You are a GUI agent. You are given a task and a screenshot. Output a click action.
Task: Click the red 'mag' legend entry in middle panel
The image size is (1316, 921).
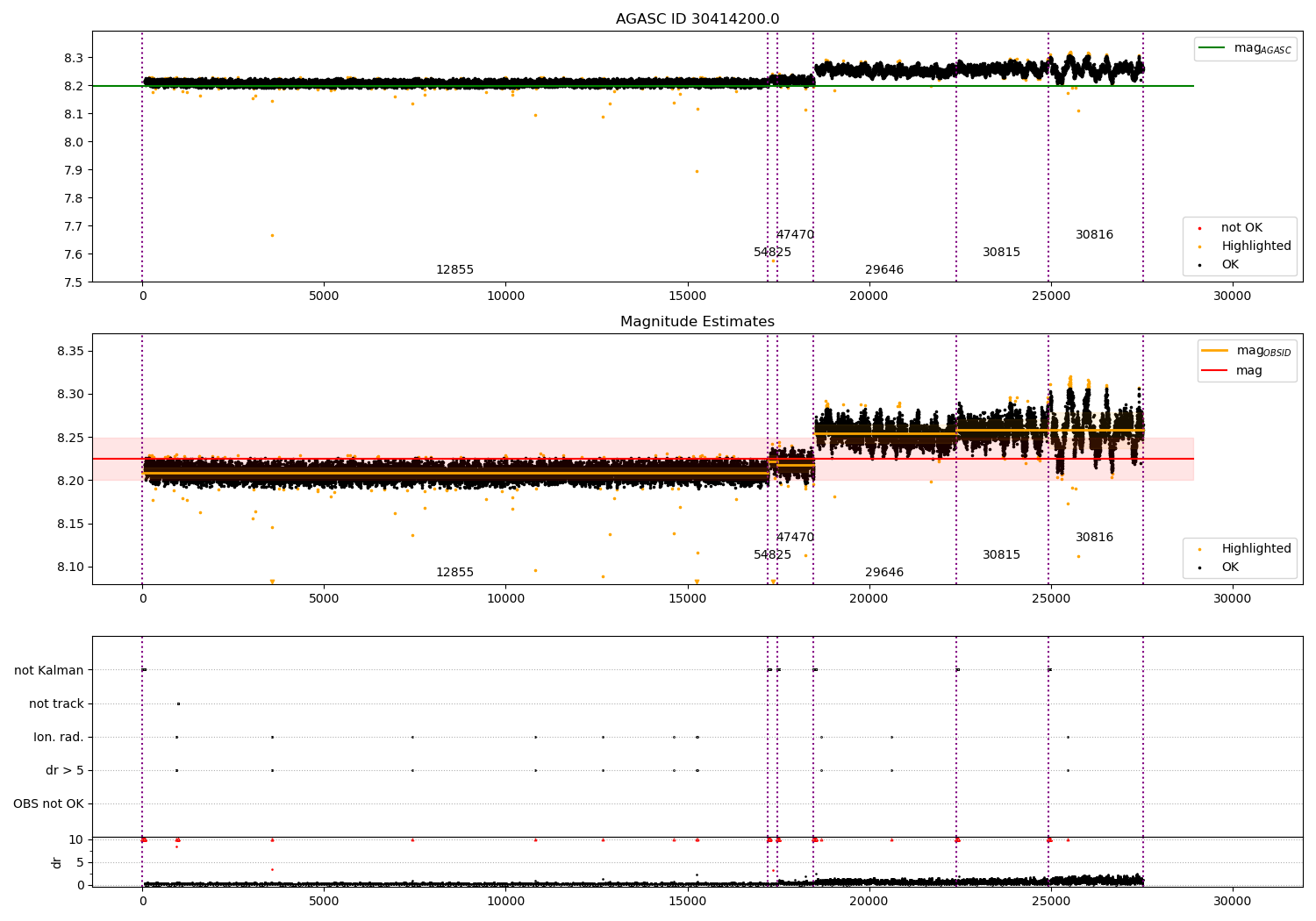[x=1233, y=371]
